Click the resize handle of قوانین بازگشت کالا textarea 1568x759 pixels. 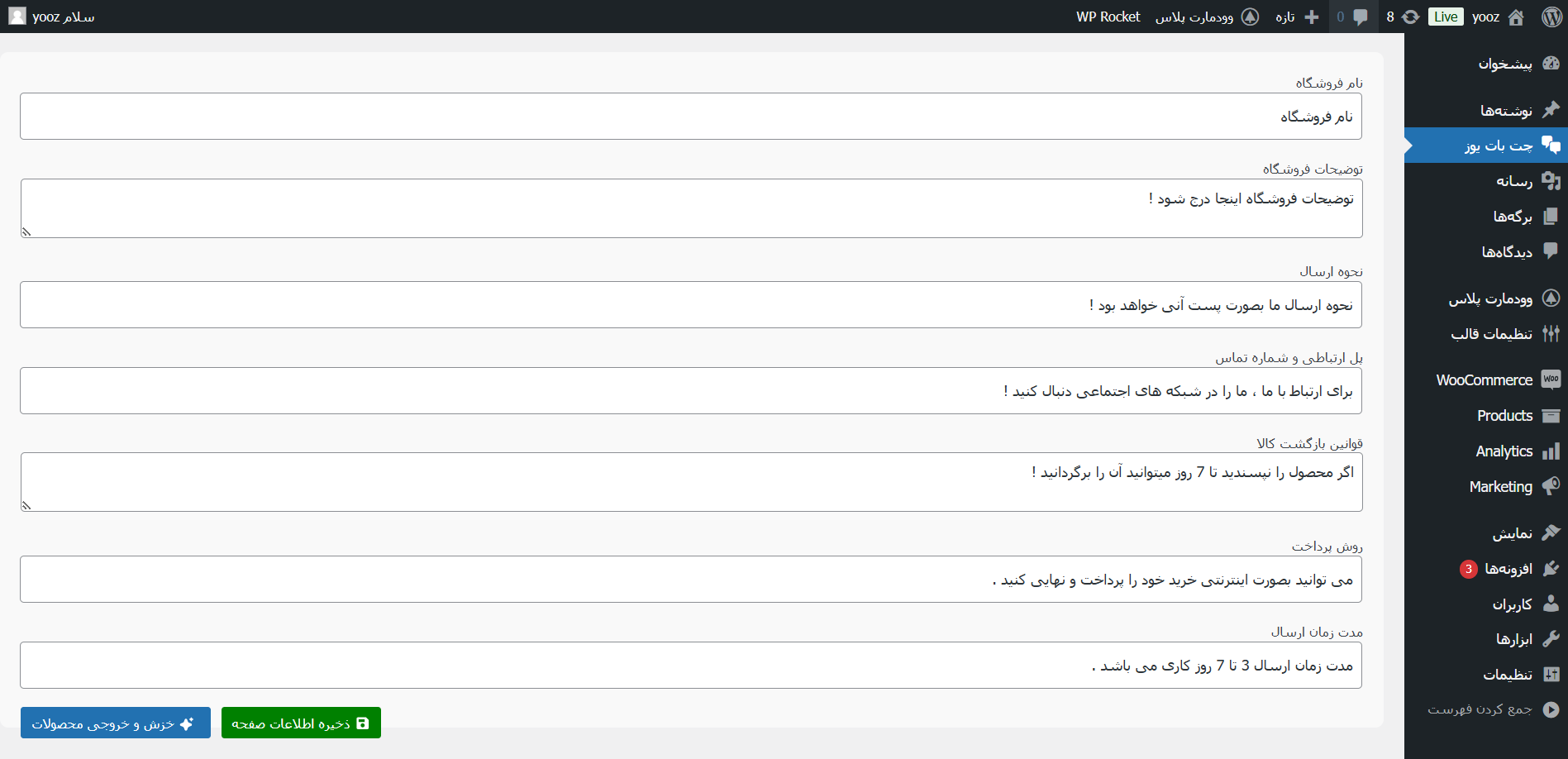26,505
